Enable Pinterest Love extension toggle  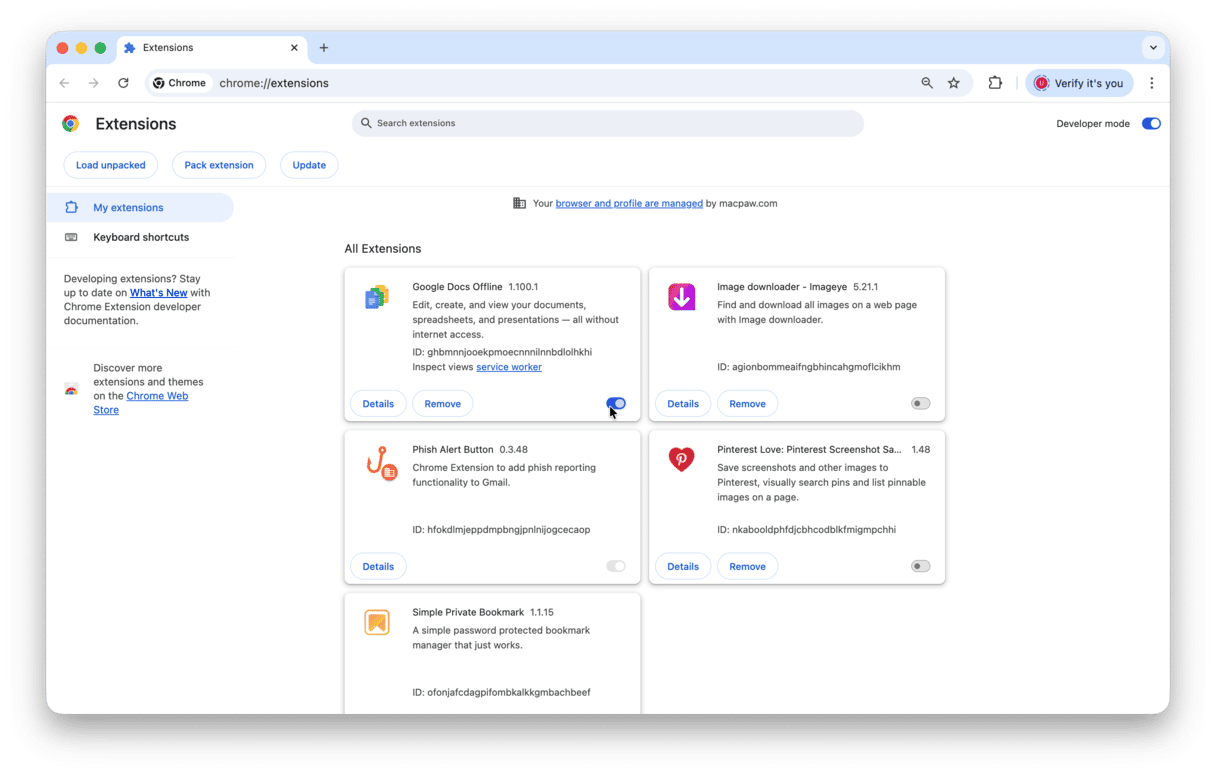click(920, 566)
